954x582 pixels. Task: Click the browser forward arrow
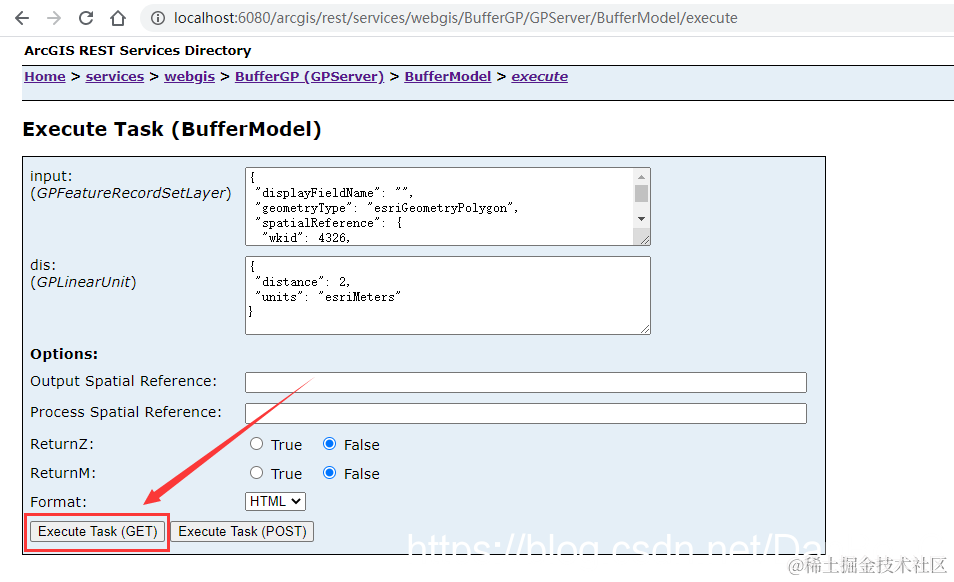[54, 18]
